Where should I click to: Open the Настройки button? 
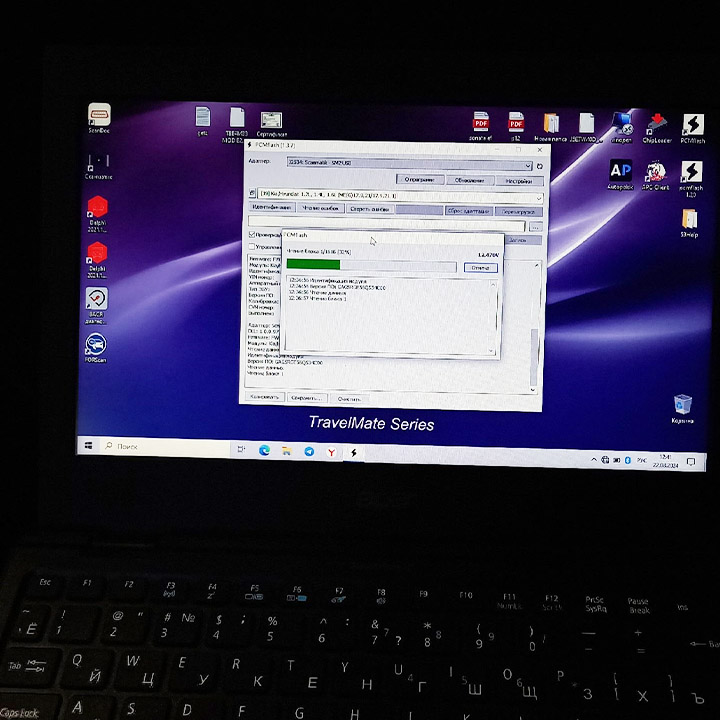[x=519, y=181]
